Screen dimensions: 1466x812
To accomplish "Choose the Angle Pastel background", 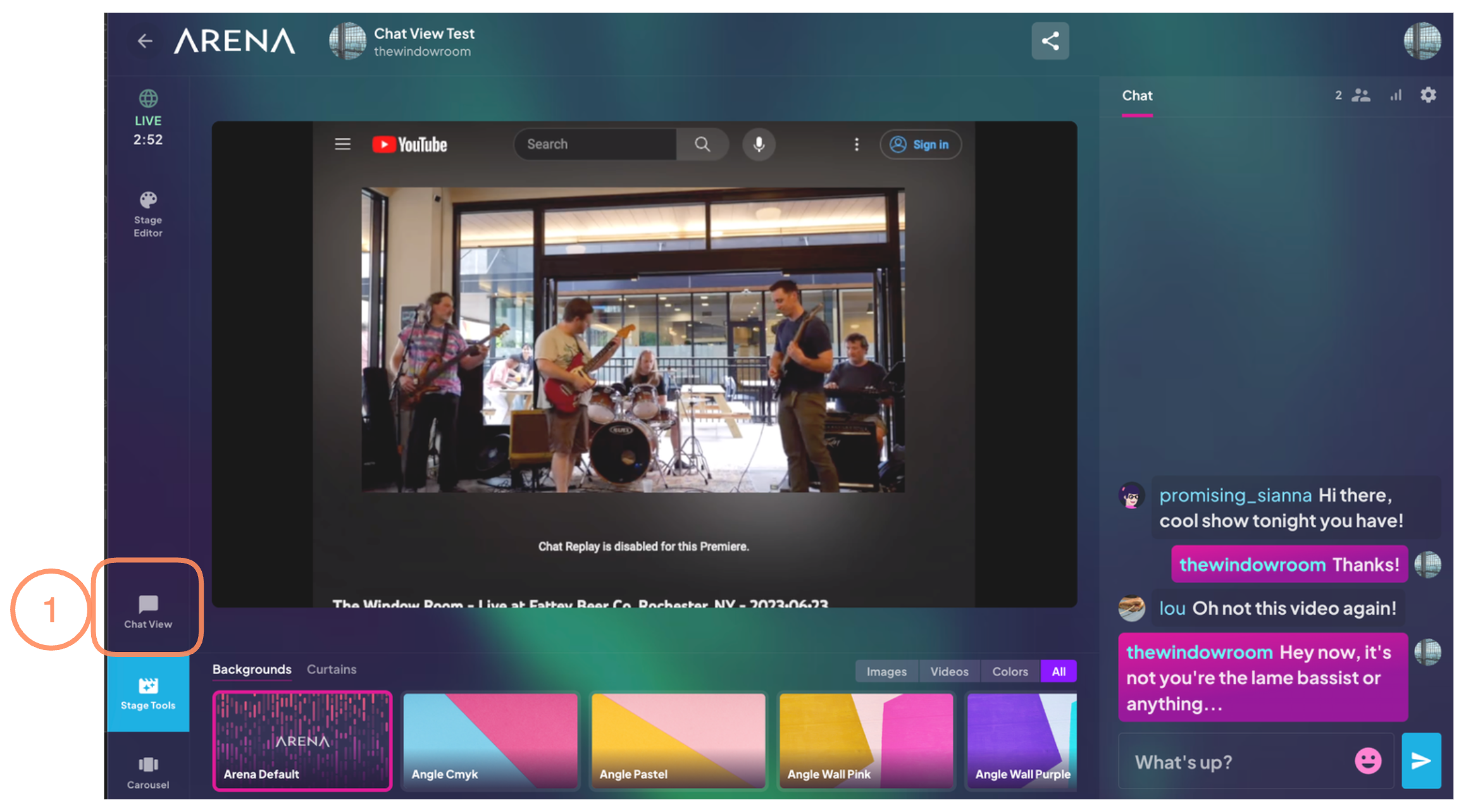I will (x=678, y=740).
